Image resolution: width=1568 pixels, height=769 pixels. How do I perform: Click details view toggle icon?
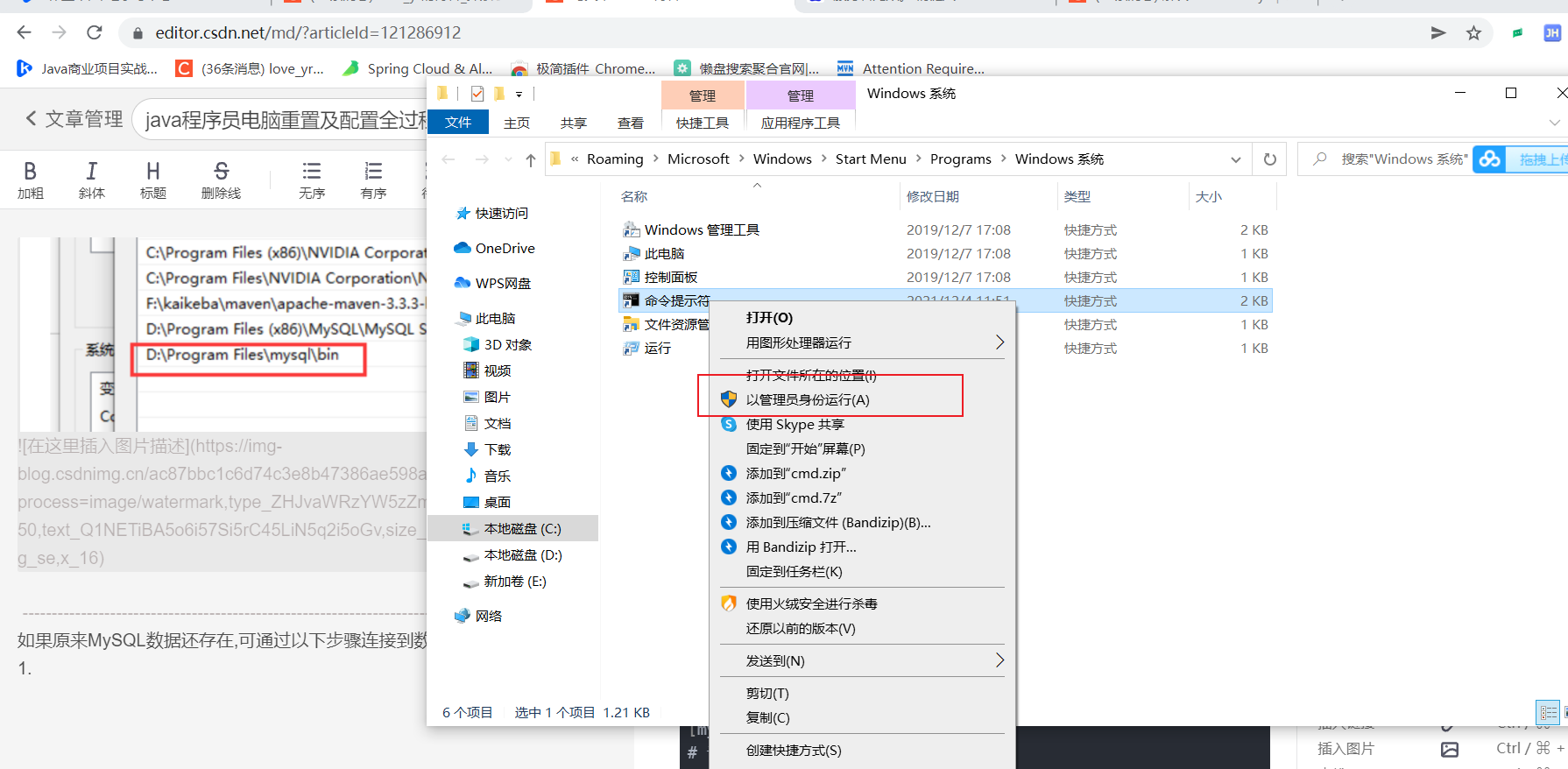[x=1548, y=713]
